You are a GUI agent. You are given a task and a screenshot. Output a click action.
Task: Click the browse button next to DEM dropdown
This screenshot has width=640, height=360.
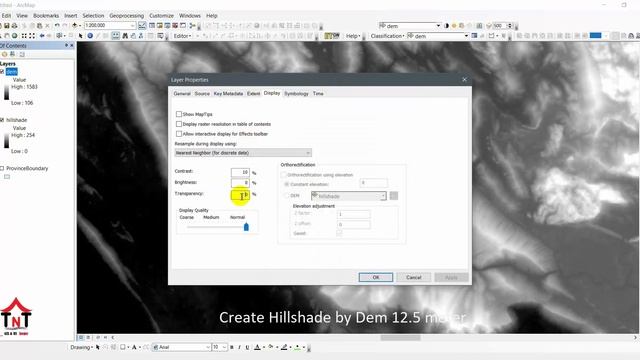393,196
